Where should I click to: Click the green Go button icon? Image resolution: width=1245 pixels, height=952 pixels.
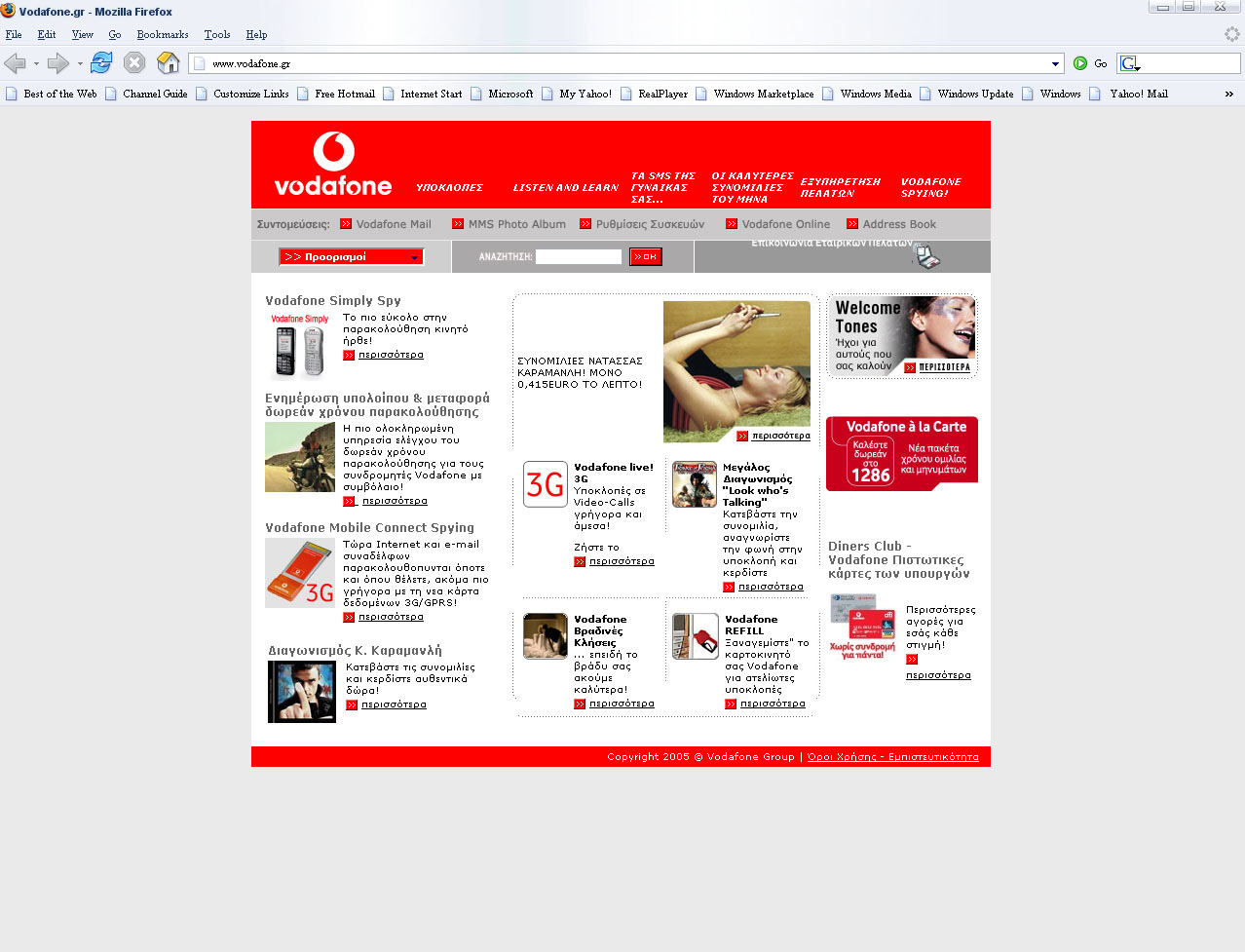(1080, 63)
